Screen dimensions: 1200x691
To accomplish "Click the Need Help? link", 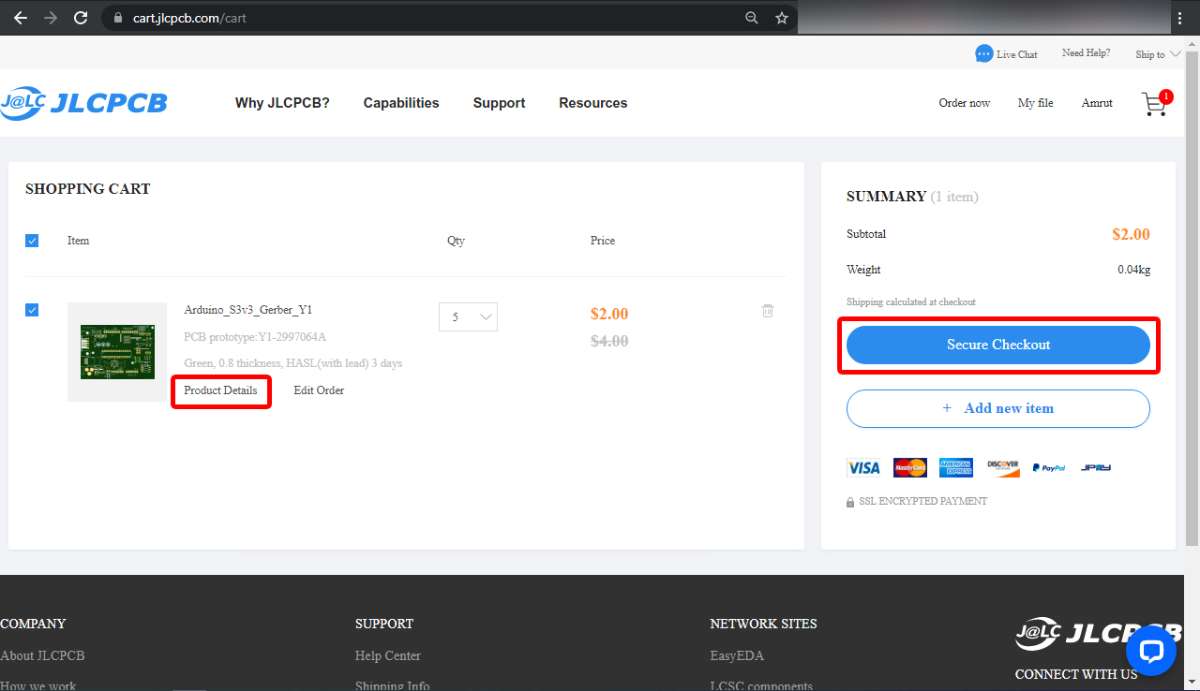I will [1086, 53].
